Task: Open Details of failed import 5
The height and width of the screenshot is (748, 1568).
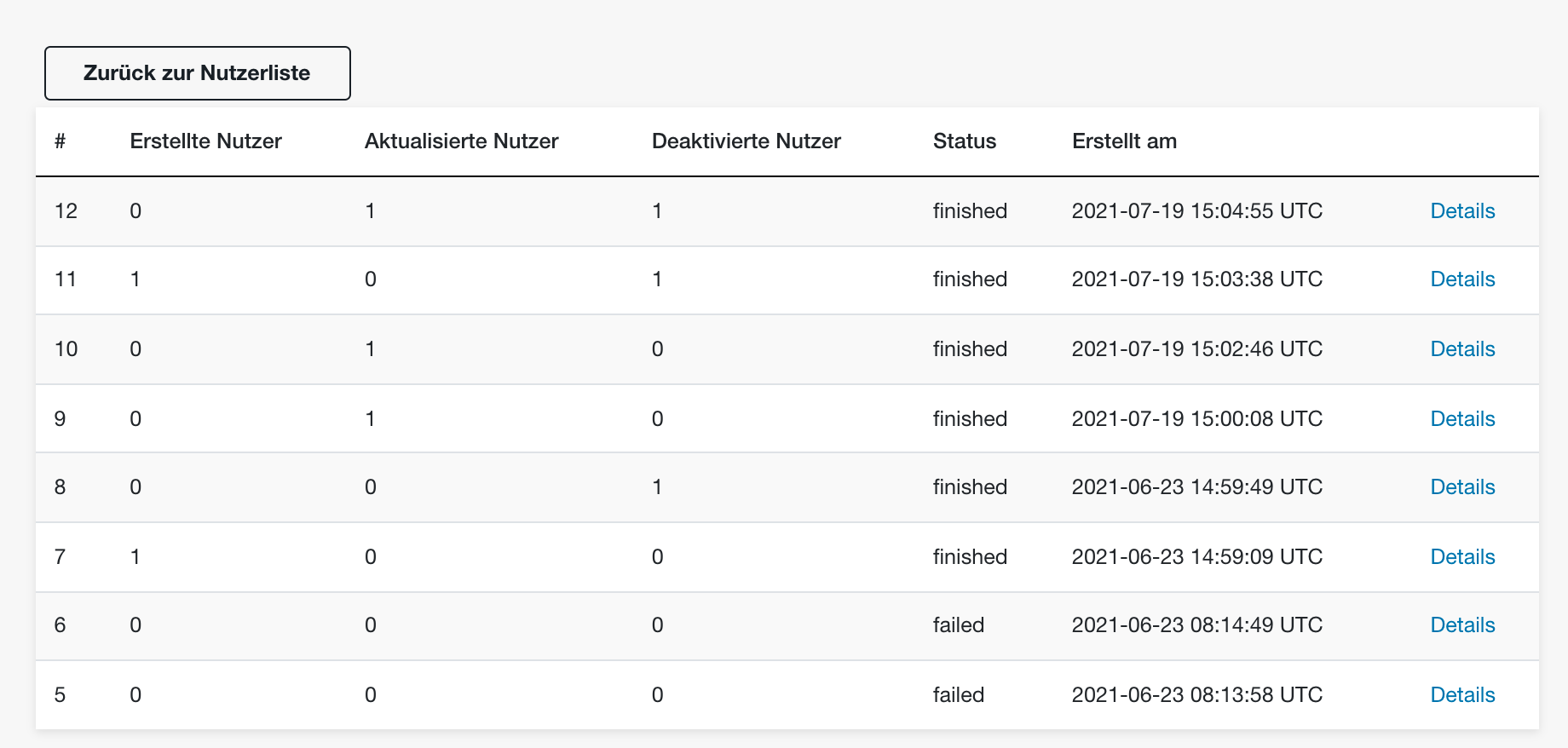Action: point(1462,695)
